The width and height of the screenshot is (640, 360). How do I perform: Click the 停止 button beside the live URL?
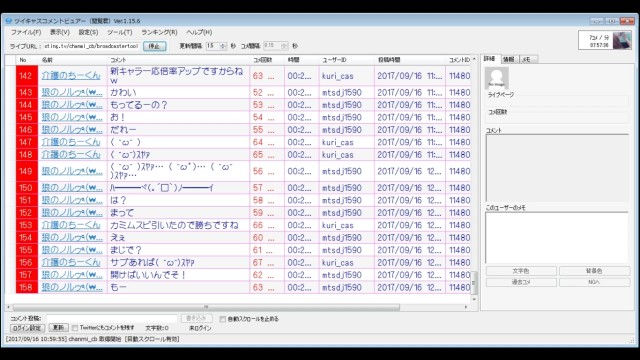click(154, 46)
